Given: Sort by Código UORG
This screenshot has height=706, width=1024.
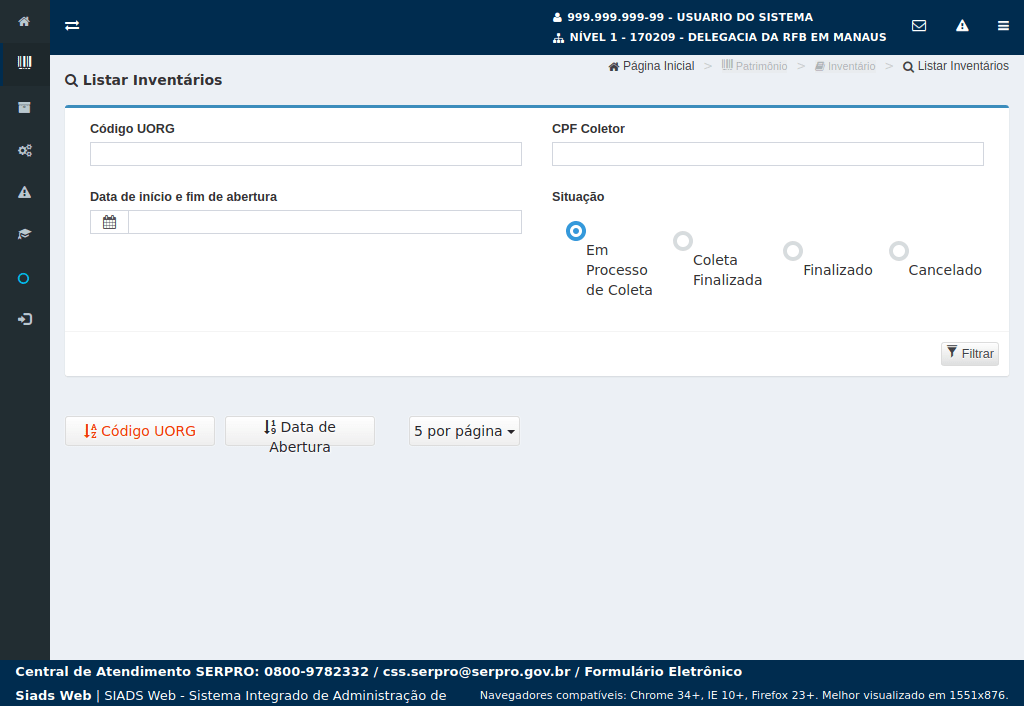Looking at the screenshot, I should point(140,431).
